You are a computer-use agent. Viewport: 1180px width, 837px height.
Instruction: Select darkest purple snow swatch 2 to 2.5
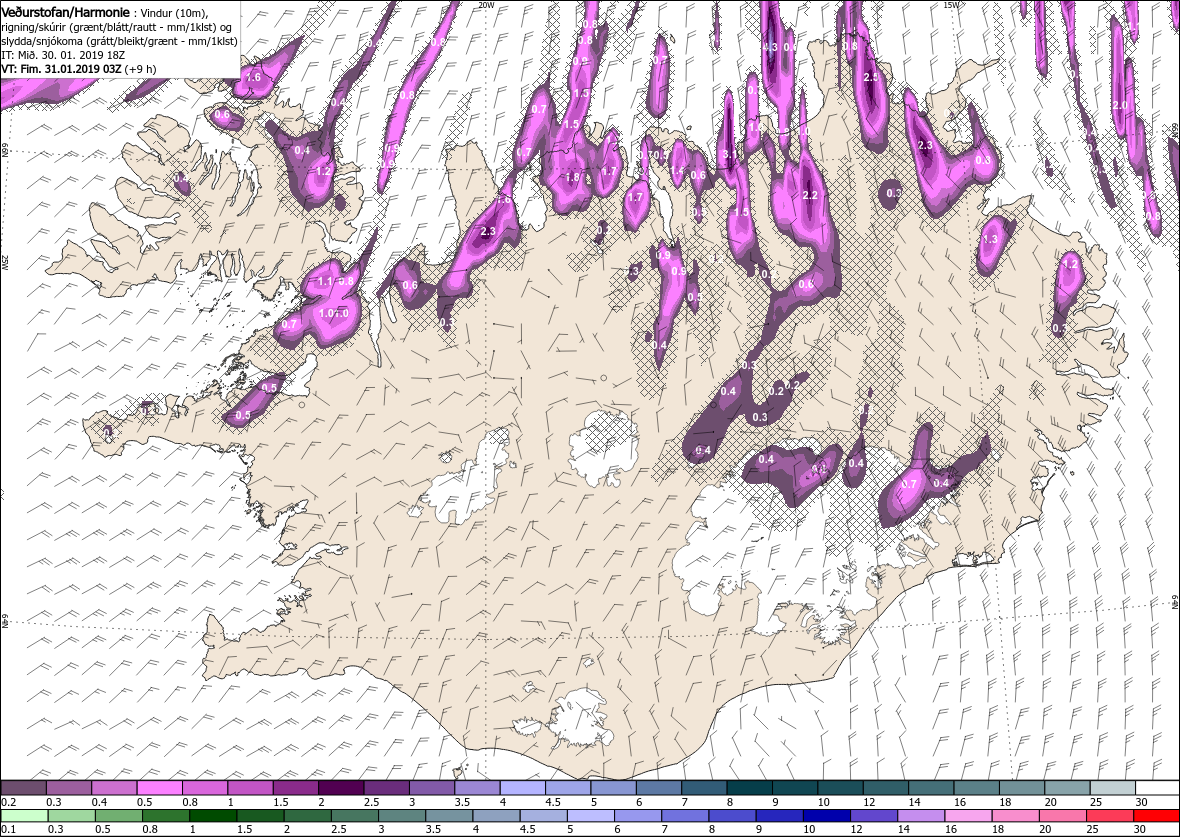click(341, 788)
